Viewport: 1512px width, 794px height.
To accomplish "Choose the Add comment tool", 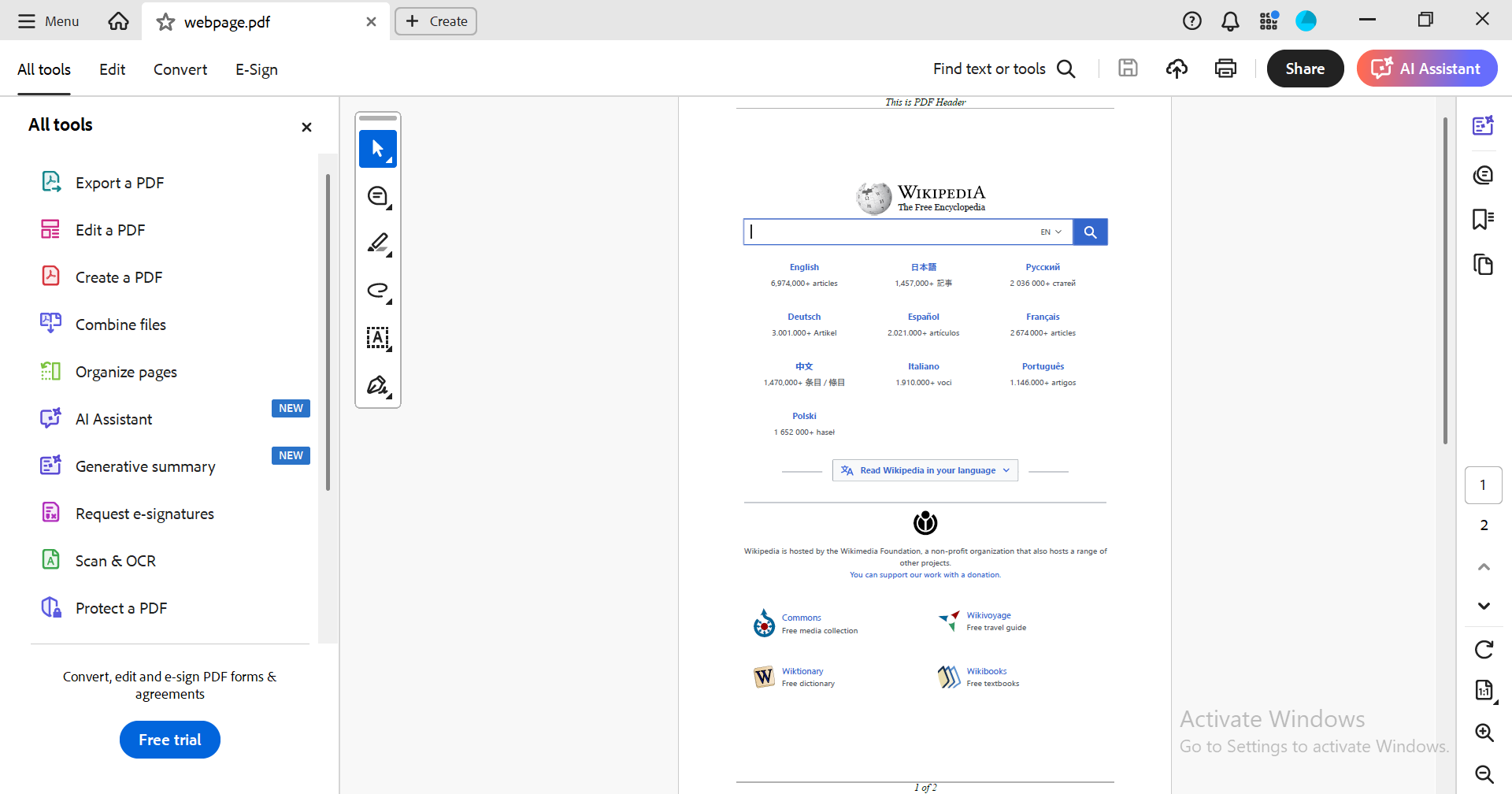I will (x=378, y=196).
